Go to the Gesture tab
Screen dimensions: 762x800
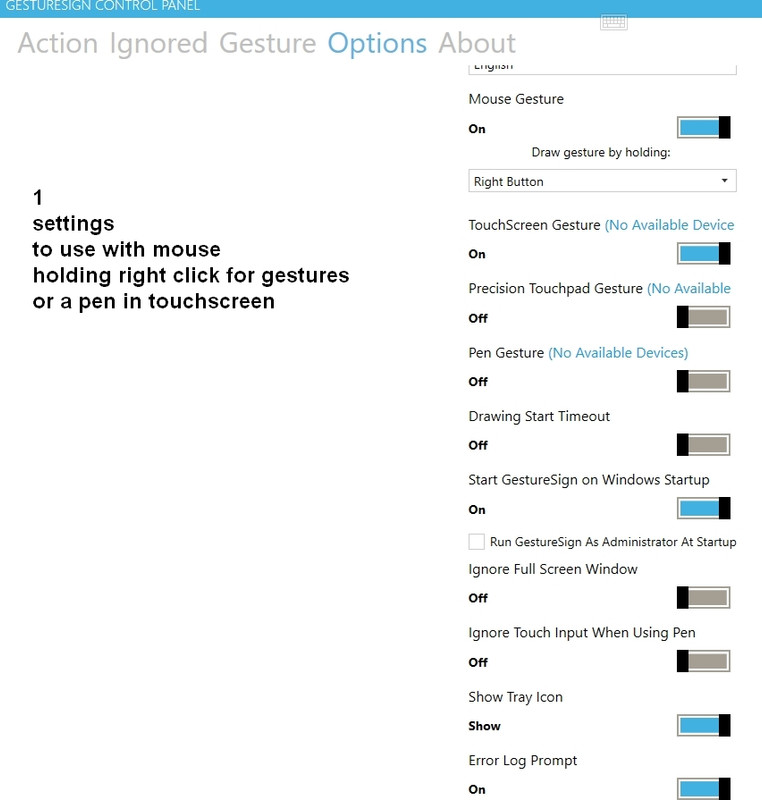tap(268, 43)
